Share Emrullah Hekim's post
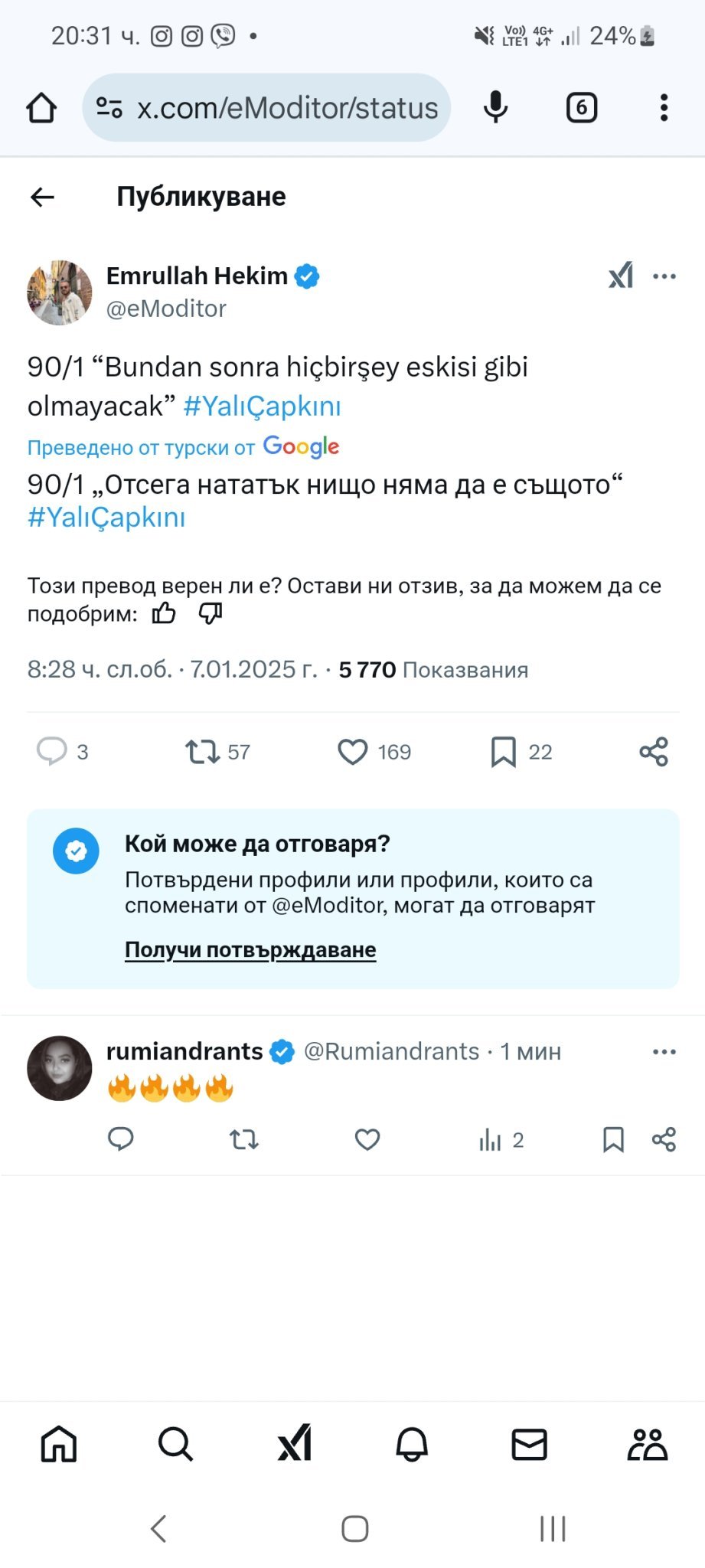The height and width of the screenshot is (1568, 705). (654, 752)
